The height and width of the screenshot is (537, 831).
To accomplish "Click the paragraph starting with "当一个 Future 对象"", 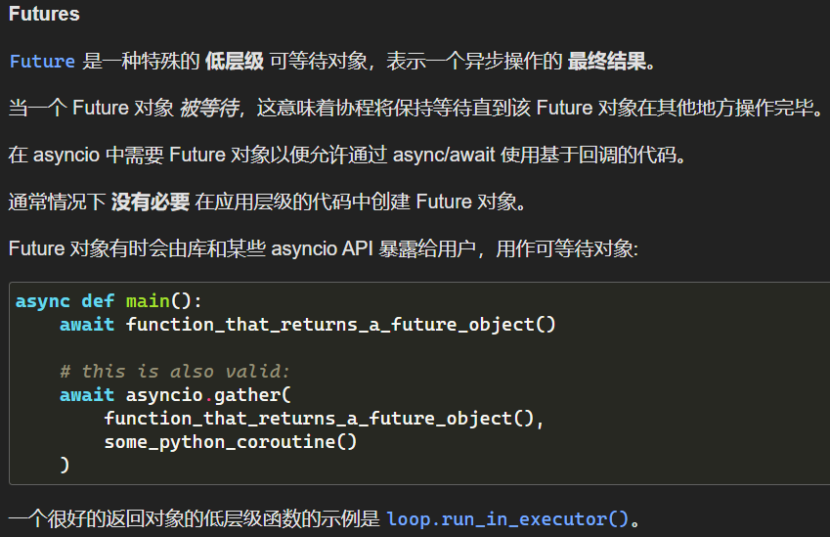I will tap(415, 108).
